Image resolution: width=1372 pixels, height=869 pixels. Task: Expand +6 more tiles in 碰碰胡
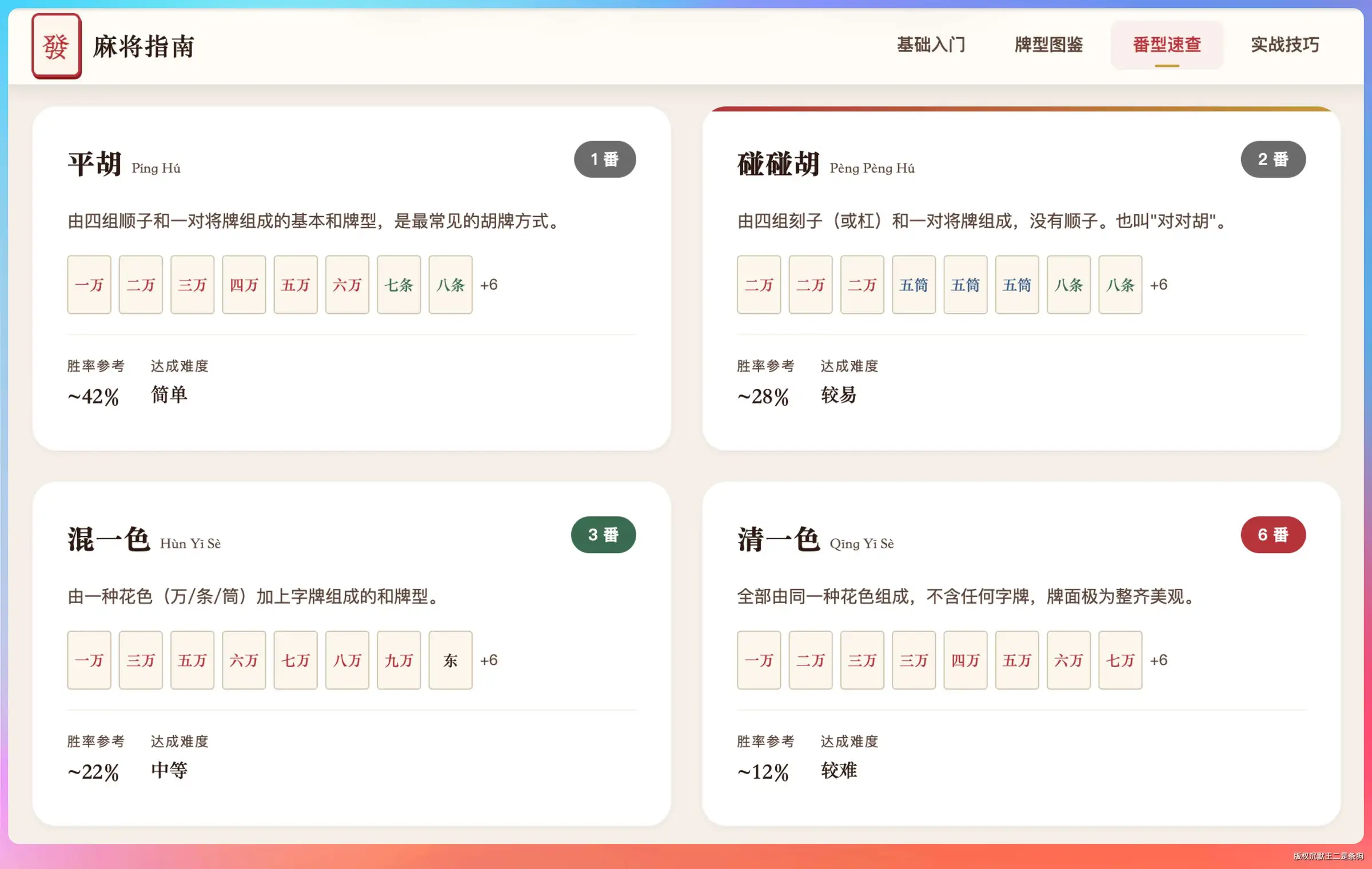tap(1159, 285)
